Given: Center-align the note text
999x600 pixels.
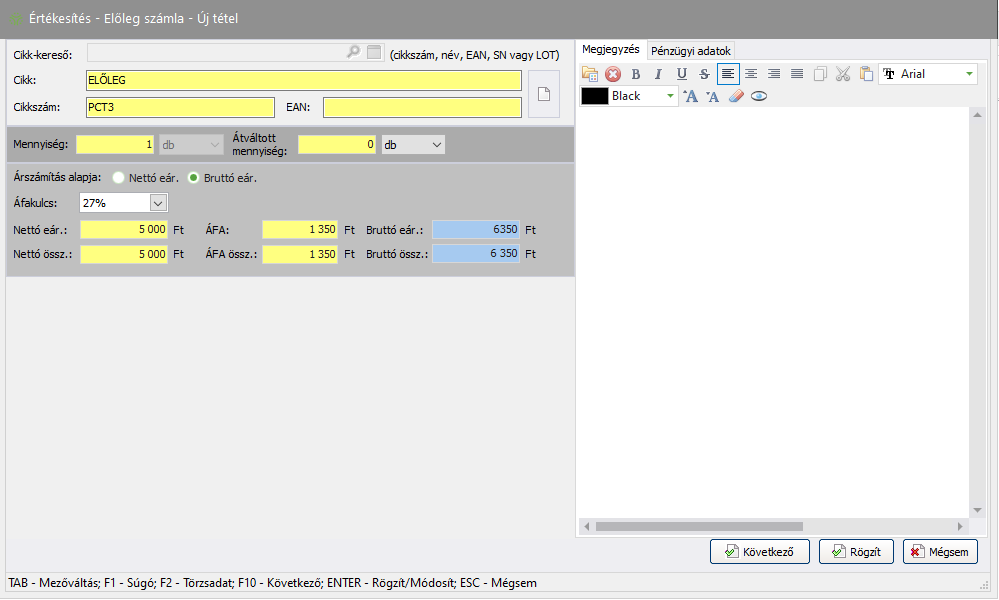Looking at the screenshot, I should click(751, 74).
